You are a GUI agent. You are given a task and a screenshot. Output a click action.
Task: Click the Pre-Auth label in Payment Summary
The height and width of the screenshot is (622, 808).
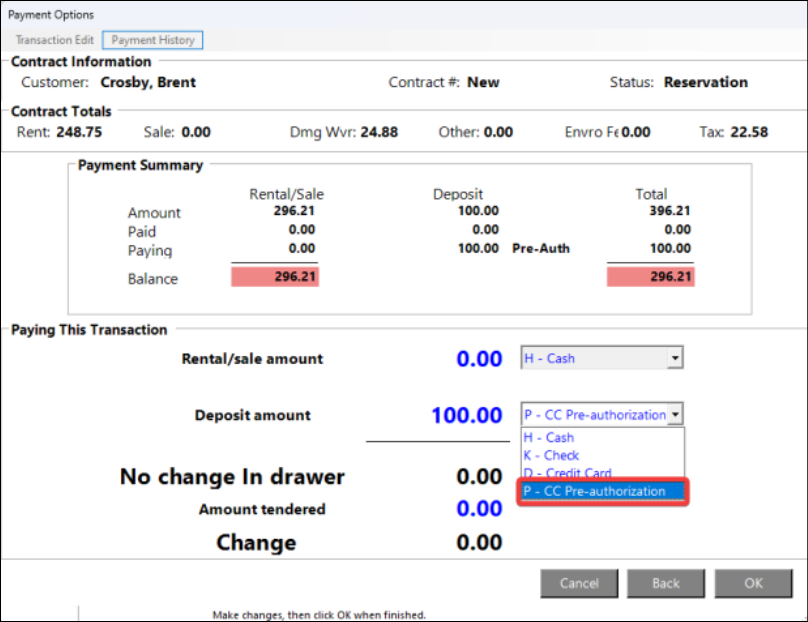540,248
